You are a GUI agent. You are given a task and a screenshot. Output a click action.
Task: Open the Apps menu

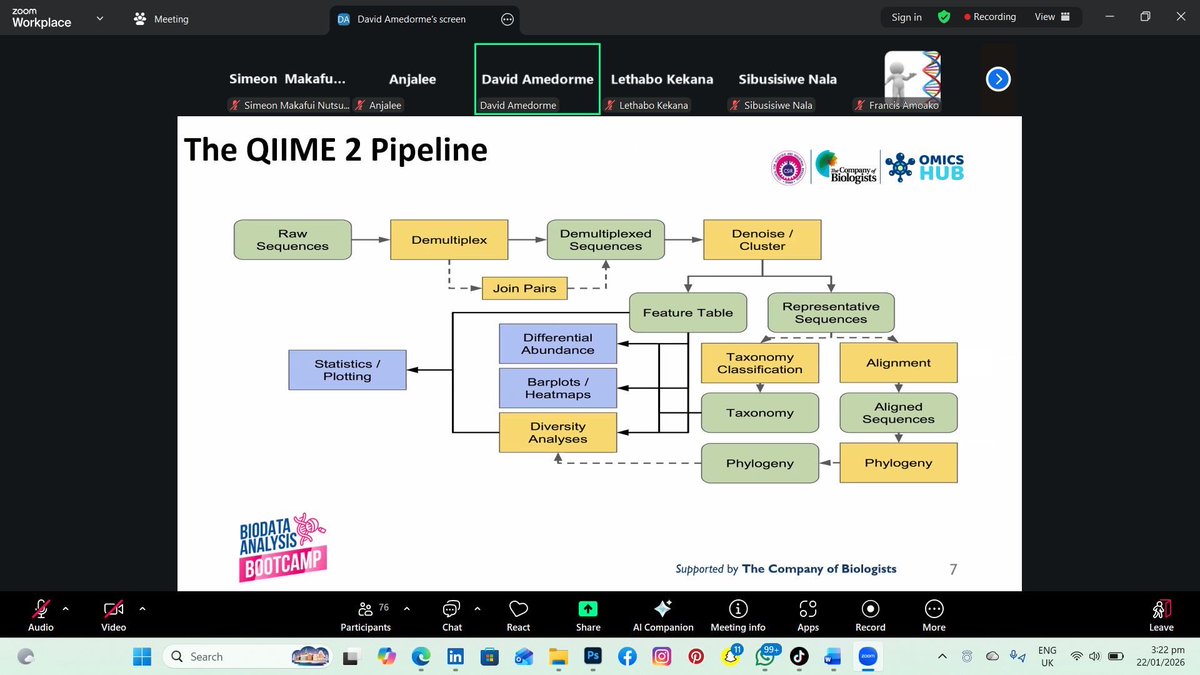[x=808, y=615]
